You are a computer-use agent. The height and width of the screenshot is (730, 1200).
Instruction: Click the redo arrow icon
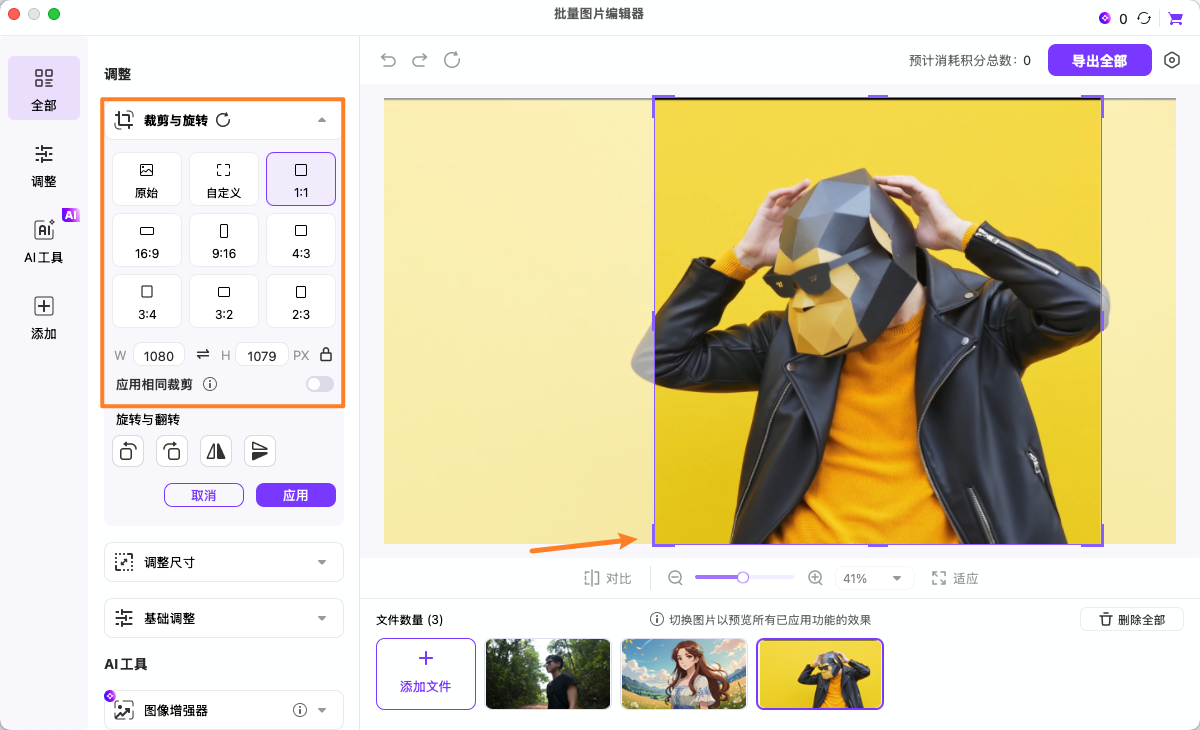pyautogui.click(x=420, y=61)
